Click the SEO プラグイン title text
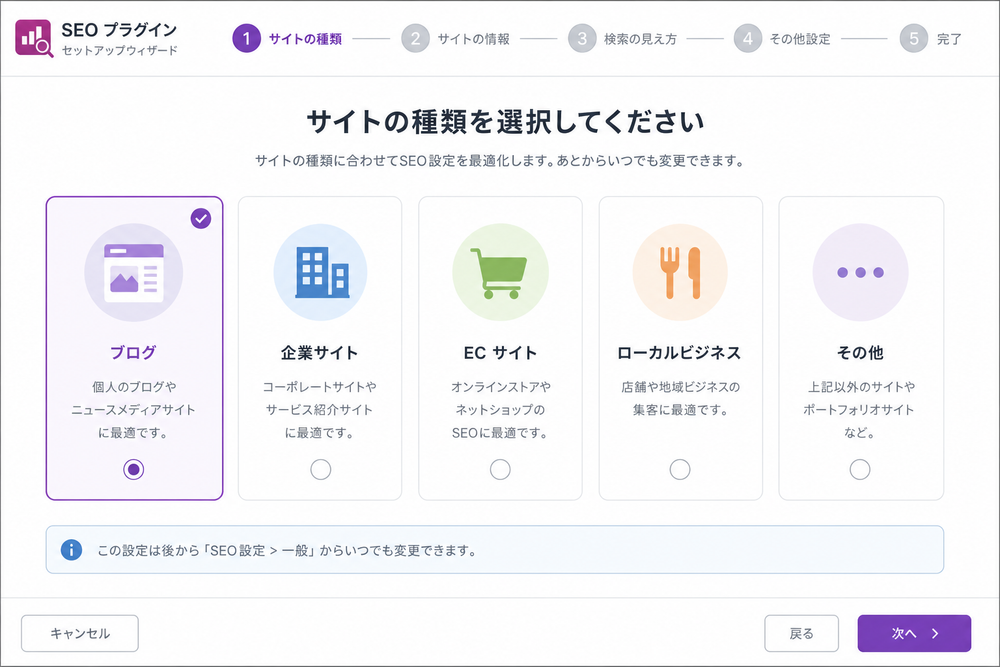This screenshot has height=667, width=1000. (119, 29)
